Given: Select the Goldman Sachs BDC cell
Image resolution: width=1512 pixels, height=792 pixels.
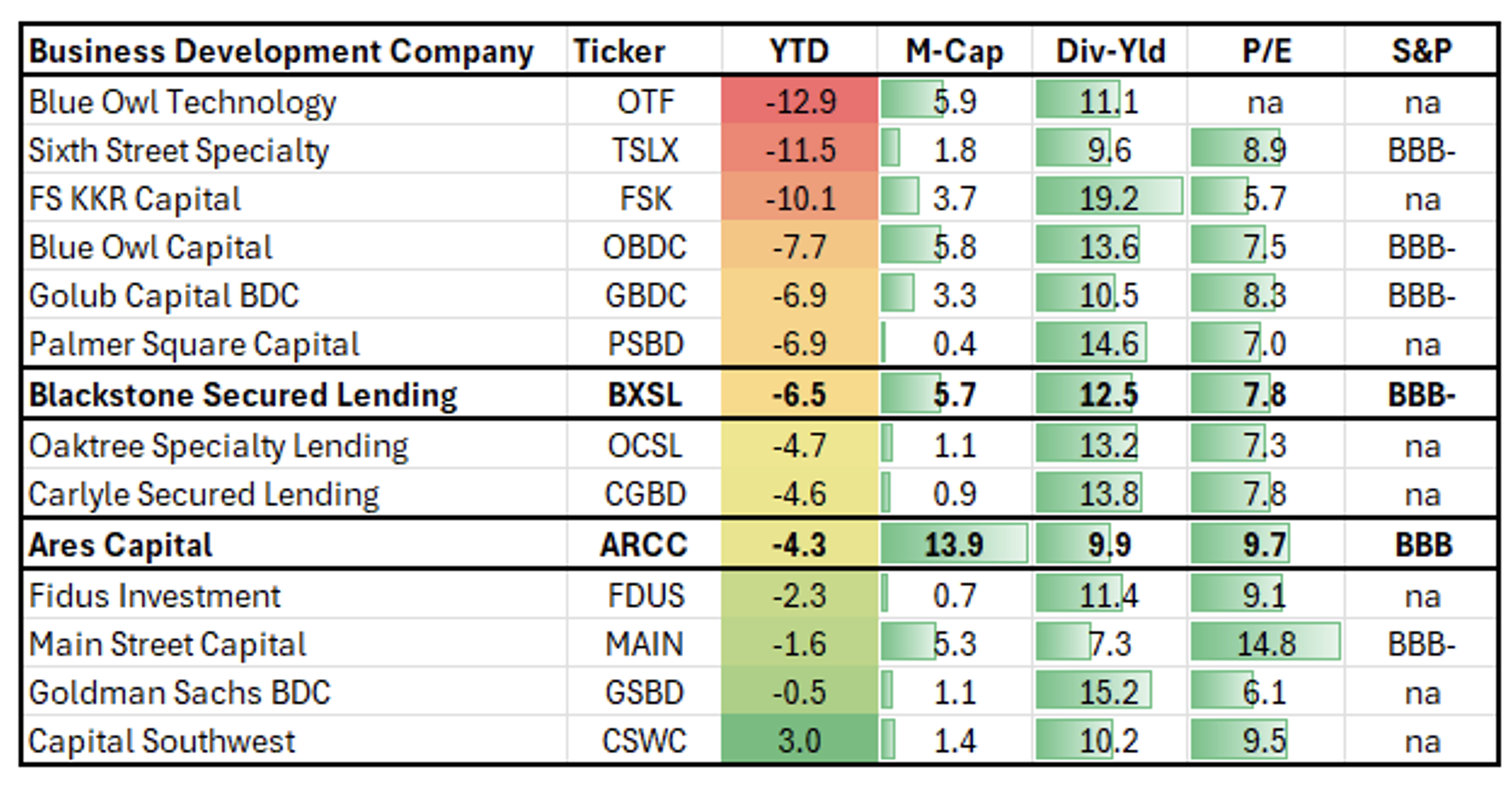Looking at the screenshot, I should (x=180, y=693).
